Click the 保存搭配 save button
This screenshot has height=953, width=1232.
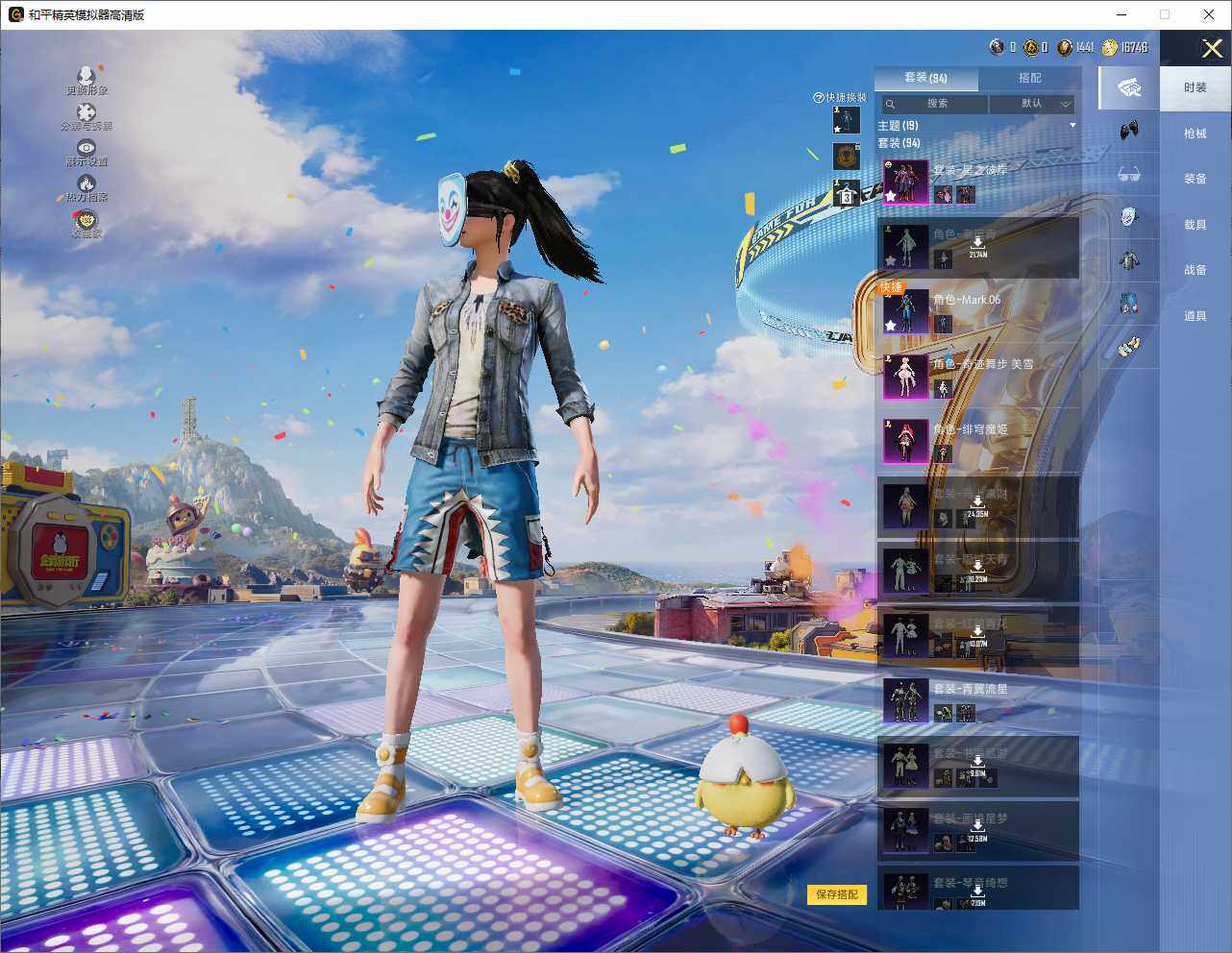837,894
